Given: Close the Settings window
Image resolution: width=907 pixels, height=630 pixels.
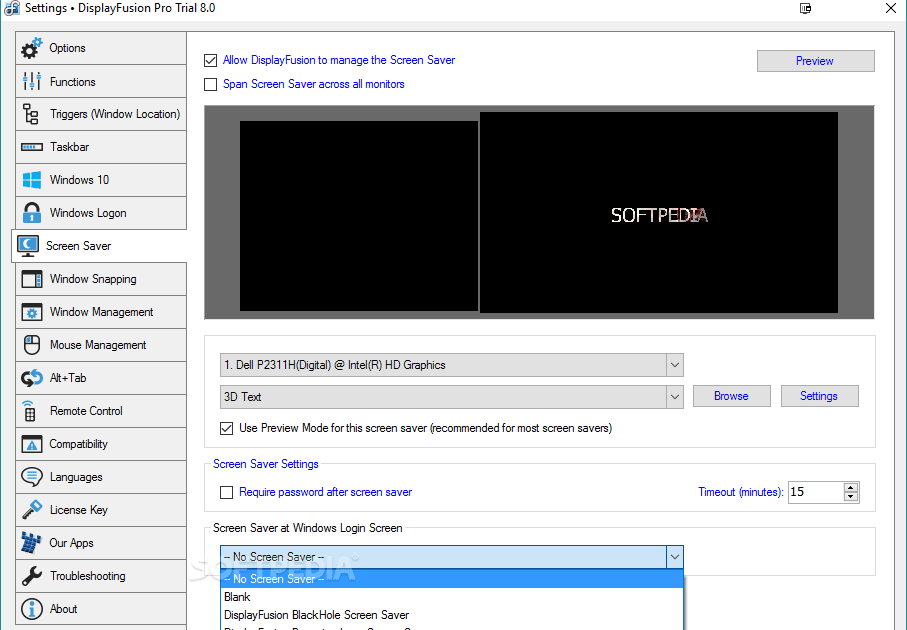Looking at the screenshot, I should click(891, 8).
